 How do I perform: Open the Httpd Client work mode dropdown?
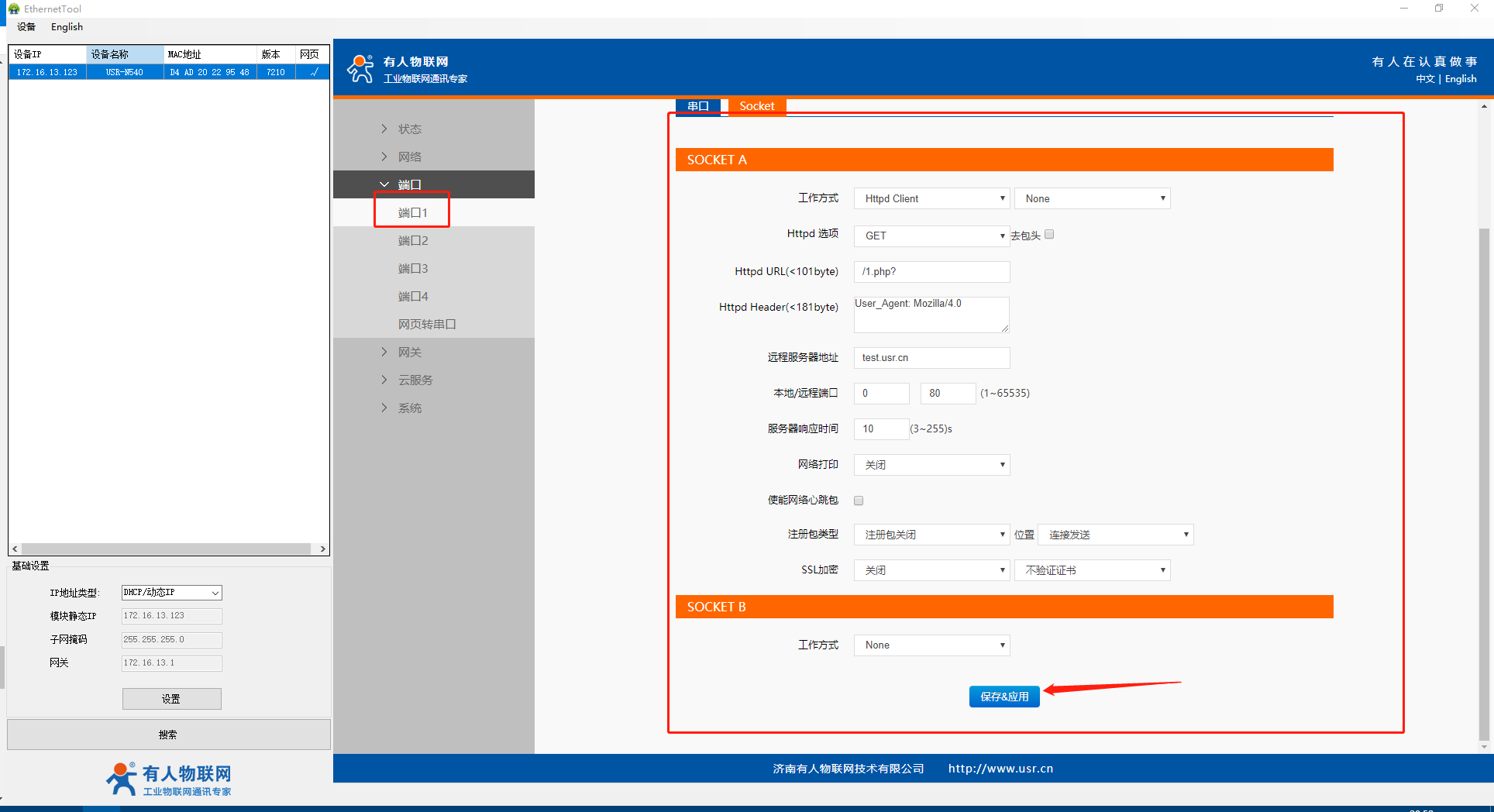[x=931, y=199]
